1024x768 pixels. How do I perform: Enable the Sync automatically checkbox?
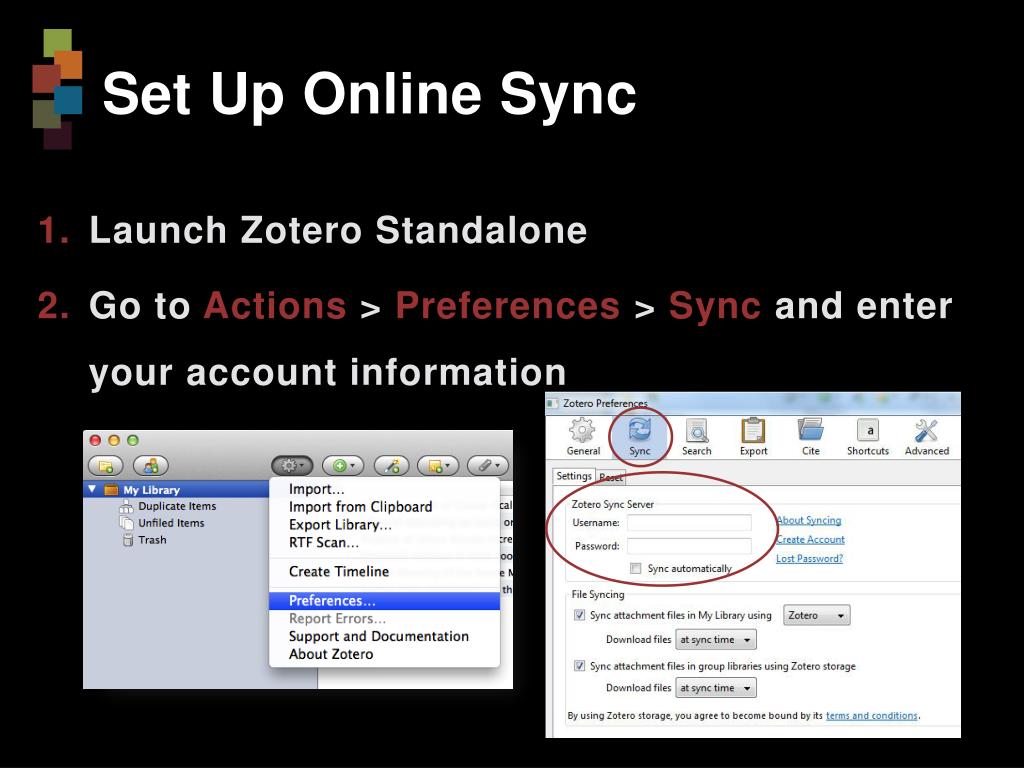pyautogui.click(x=635, y=568)
